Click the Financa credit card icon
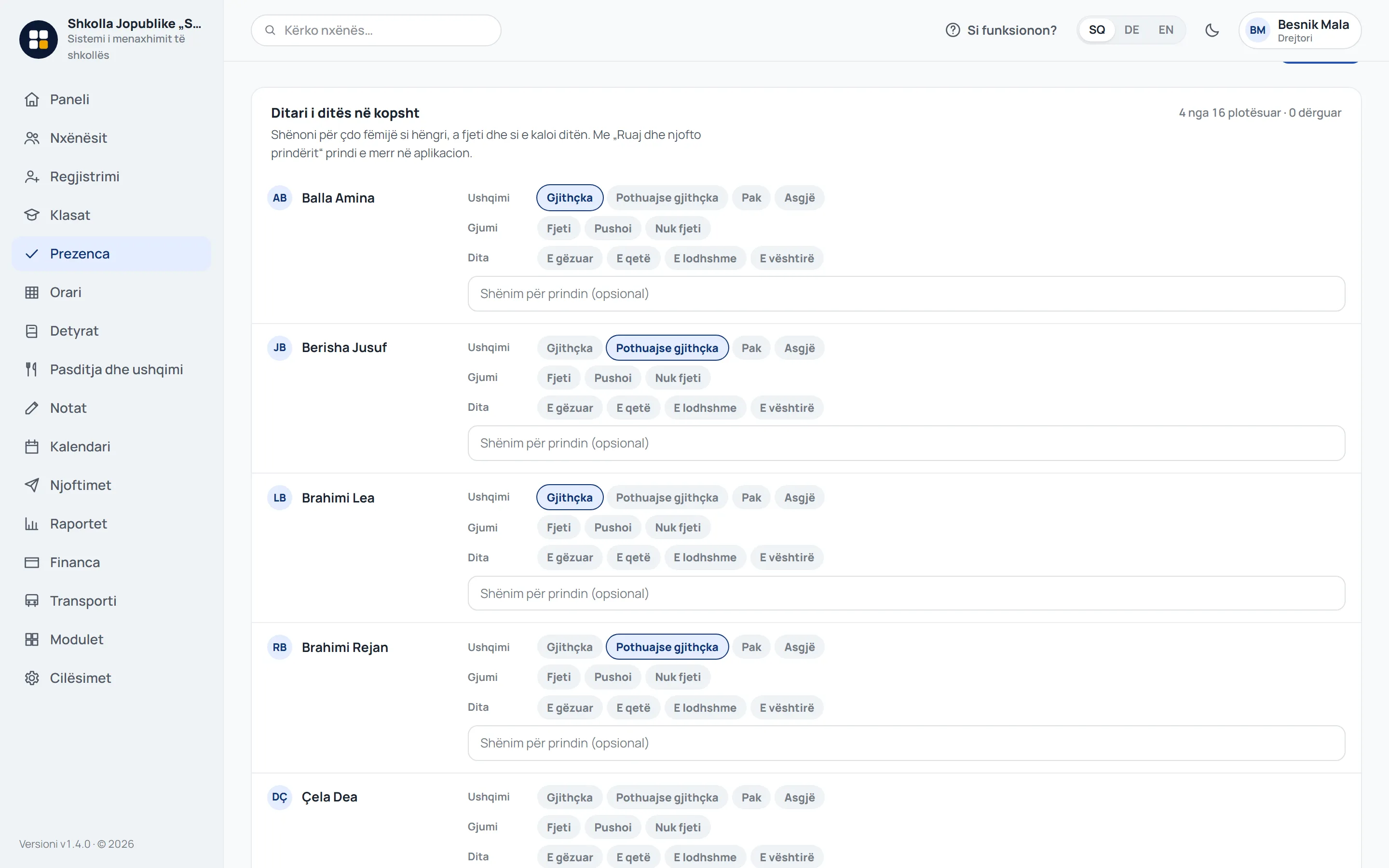 click(x=31, y=562)
